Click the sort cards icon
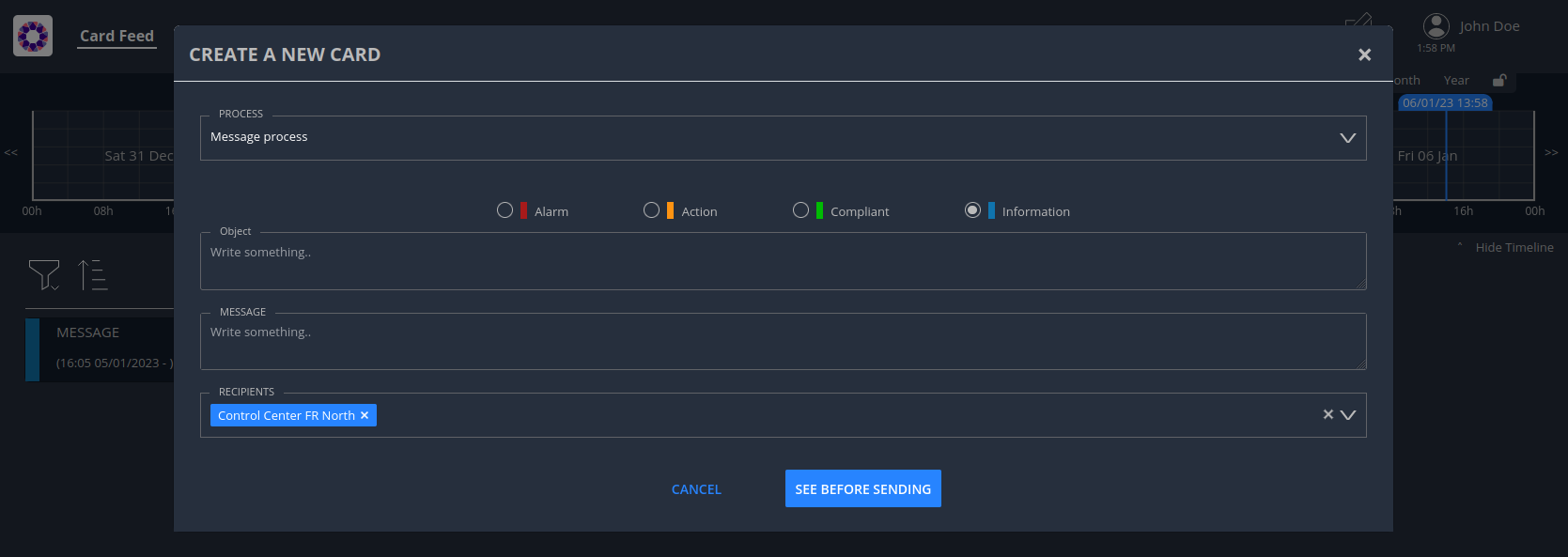Image resolution: width=1568 pixels, height=557 pixels. click(92, 274)
